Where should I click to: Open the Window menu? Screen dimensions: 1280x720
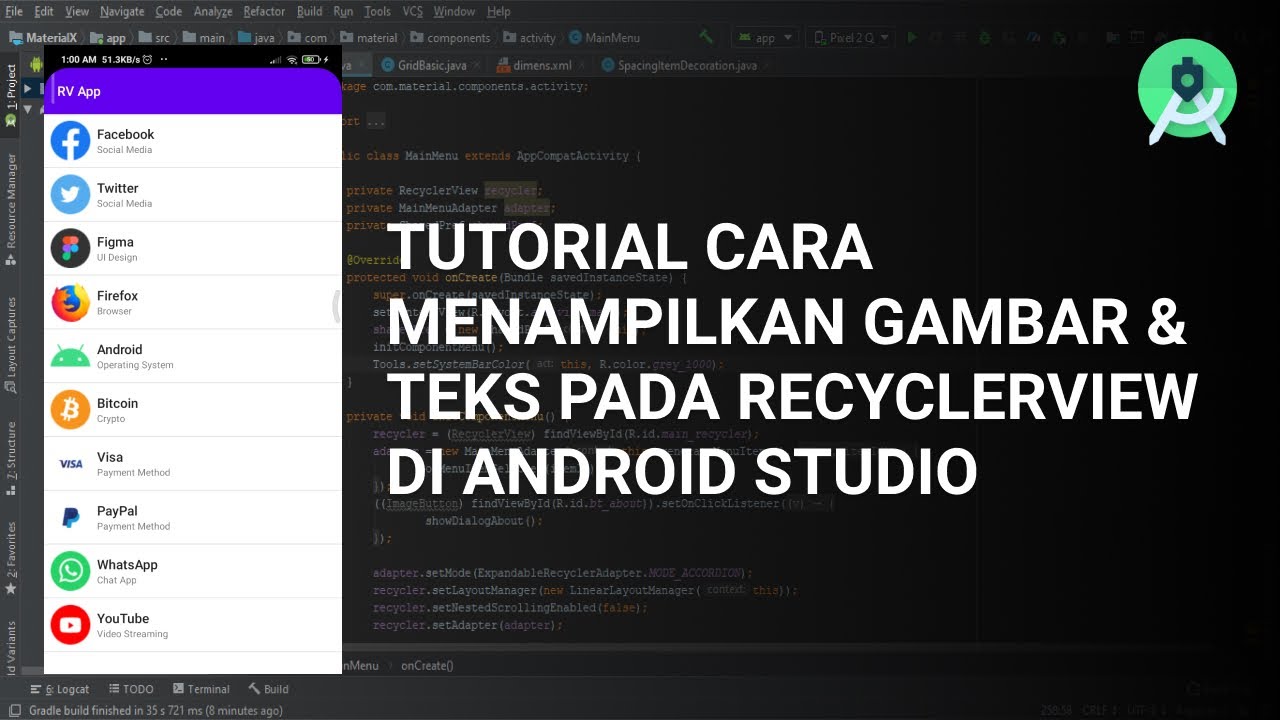point(454,11)
